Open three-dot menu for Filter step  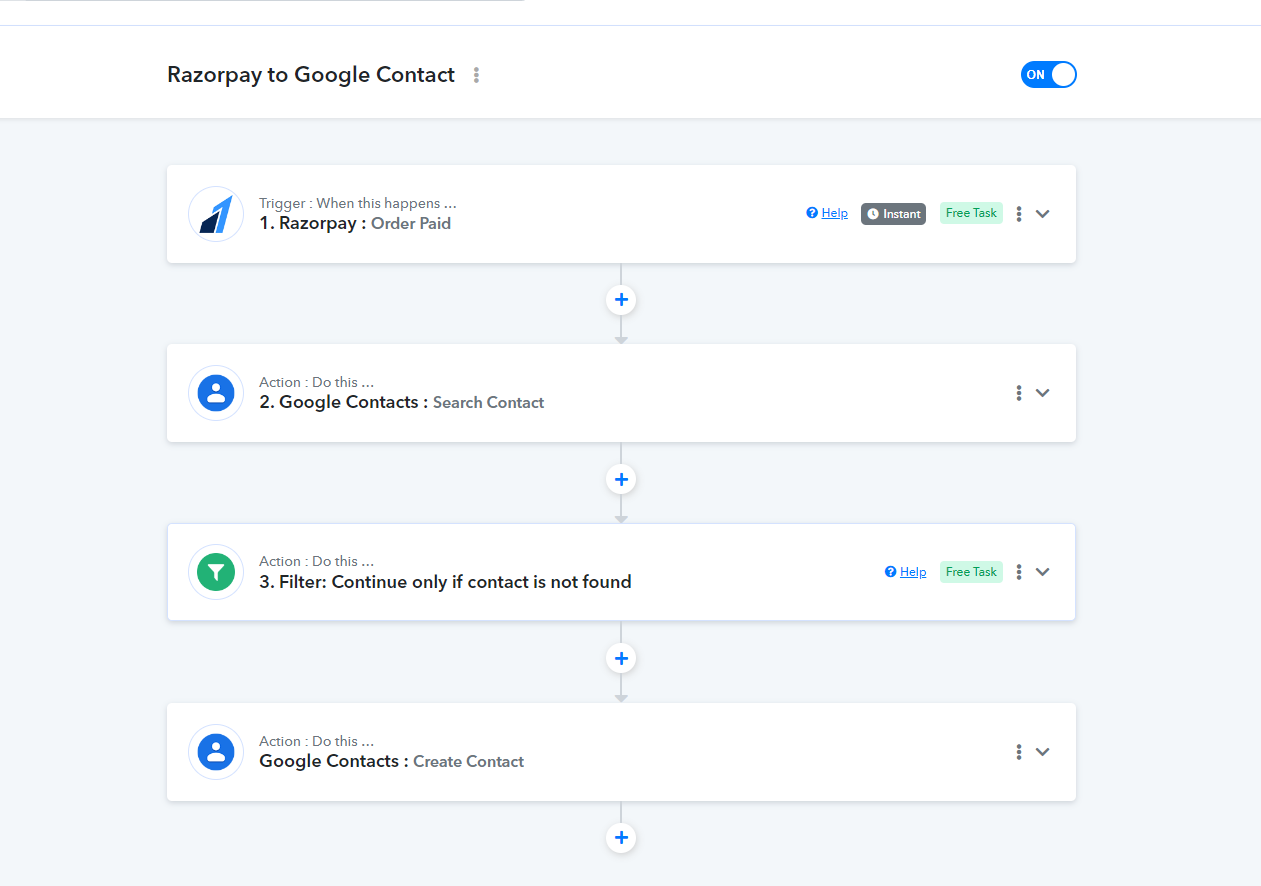pyautogui.click(x=1018, y=572)
